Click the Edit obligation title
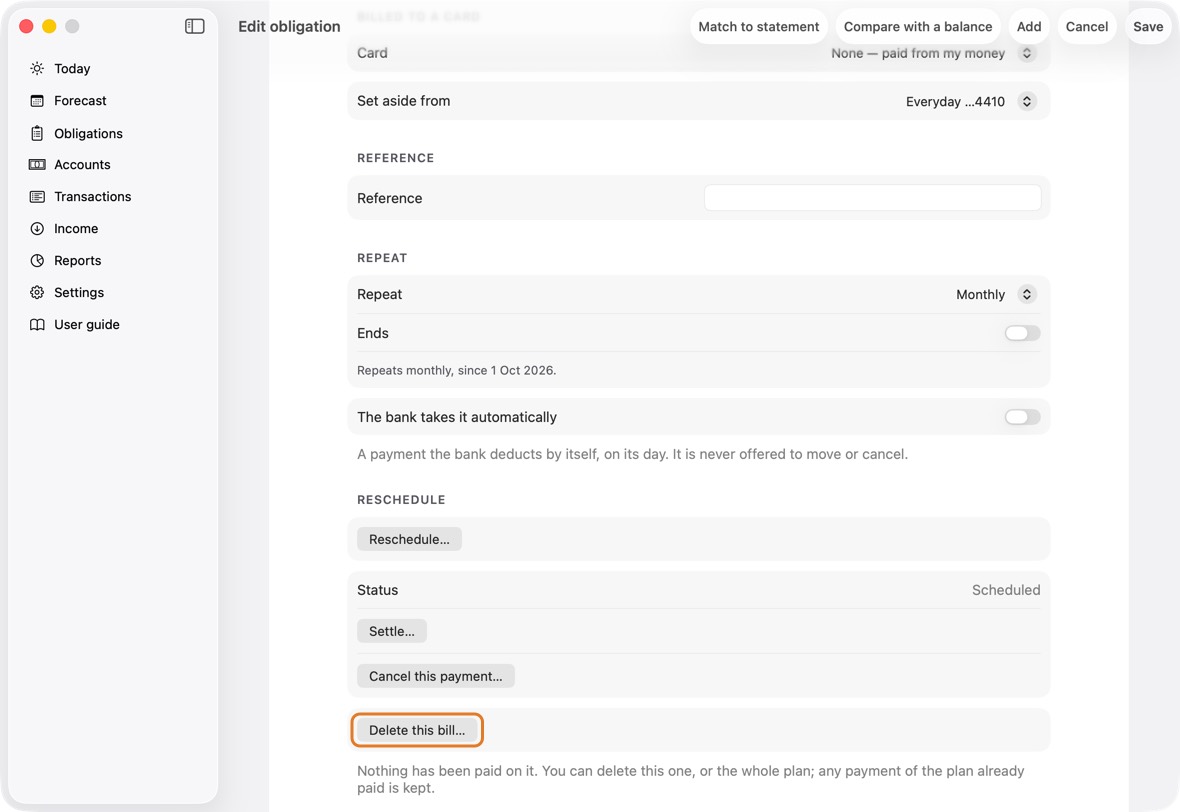Image resolution: width=1180 pixels, height=812 pixels. pyautogui.click(x=289, y=26)
